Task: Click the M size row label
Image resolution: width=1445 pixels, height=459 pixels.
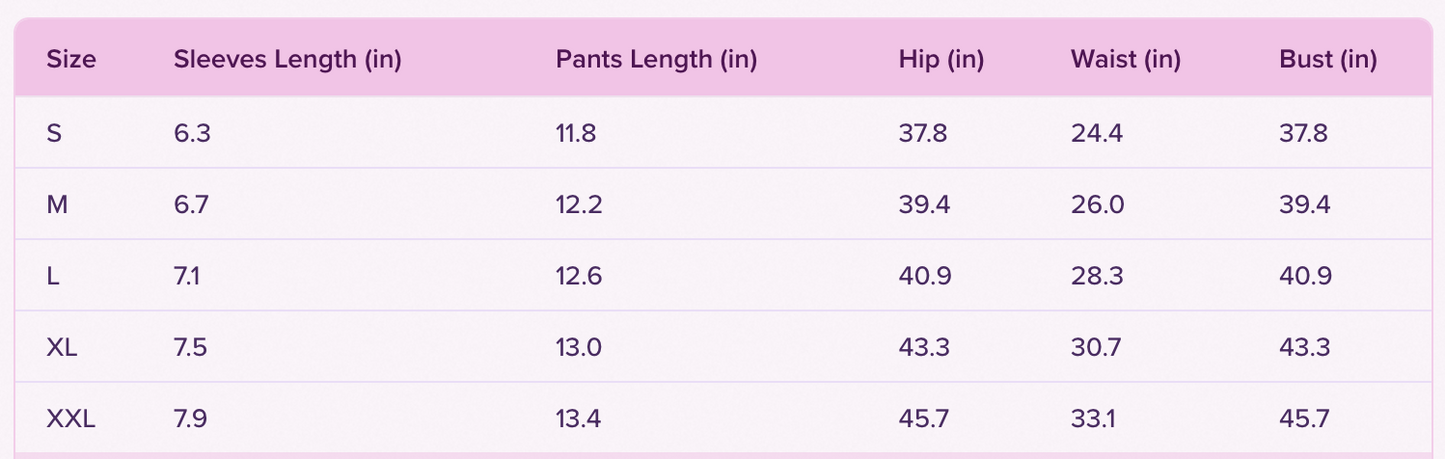Action: click(x=56, y=204)
